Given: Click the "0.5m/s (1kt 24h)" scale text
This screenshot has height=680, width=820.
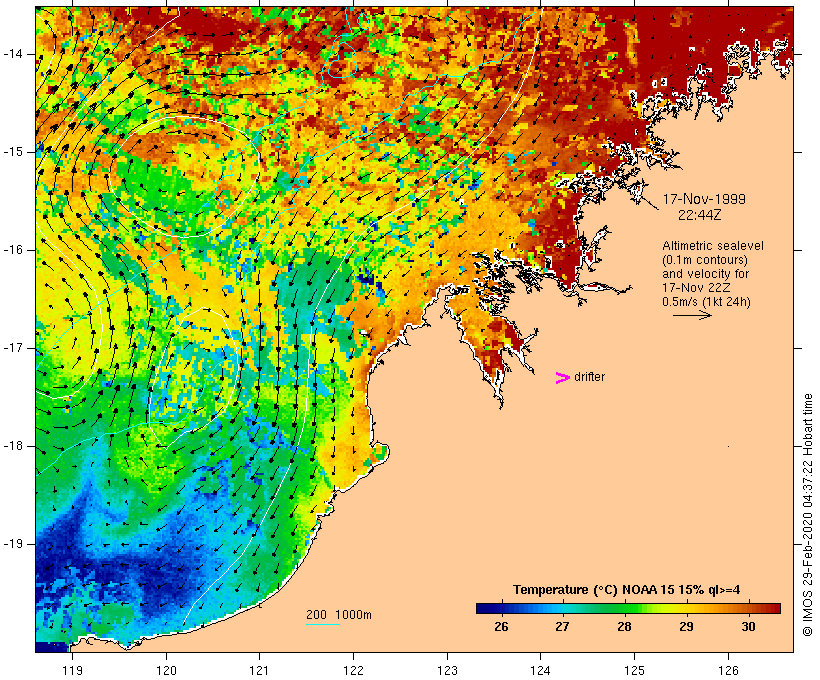Looking at the screenshot, I should point(706,302).
